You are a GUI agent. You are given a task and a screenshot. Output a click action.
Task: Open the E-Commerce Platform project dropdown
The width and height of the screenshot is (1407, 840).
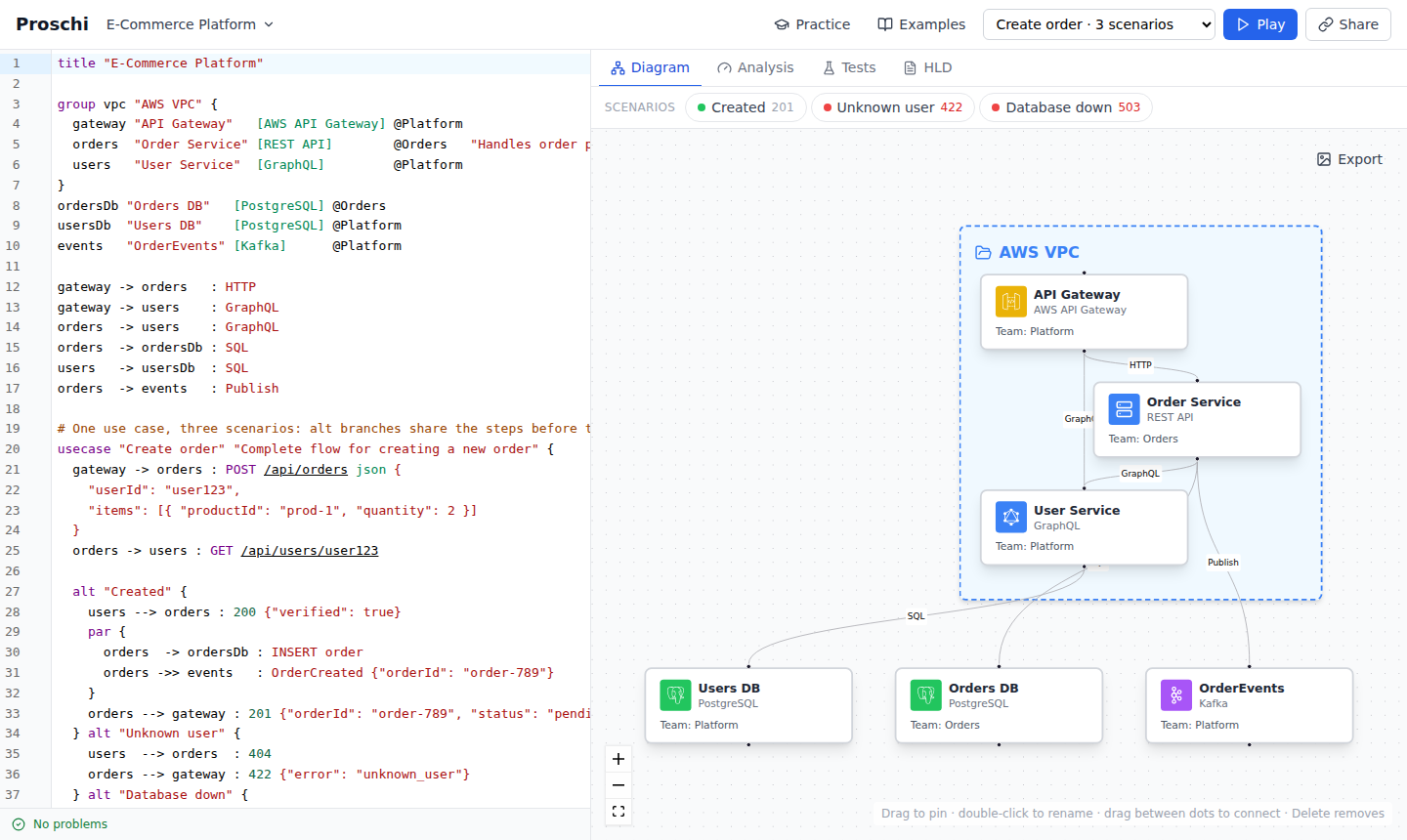[x=190, y=24]
